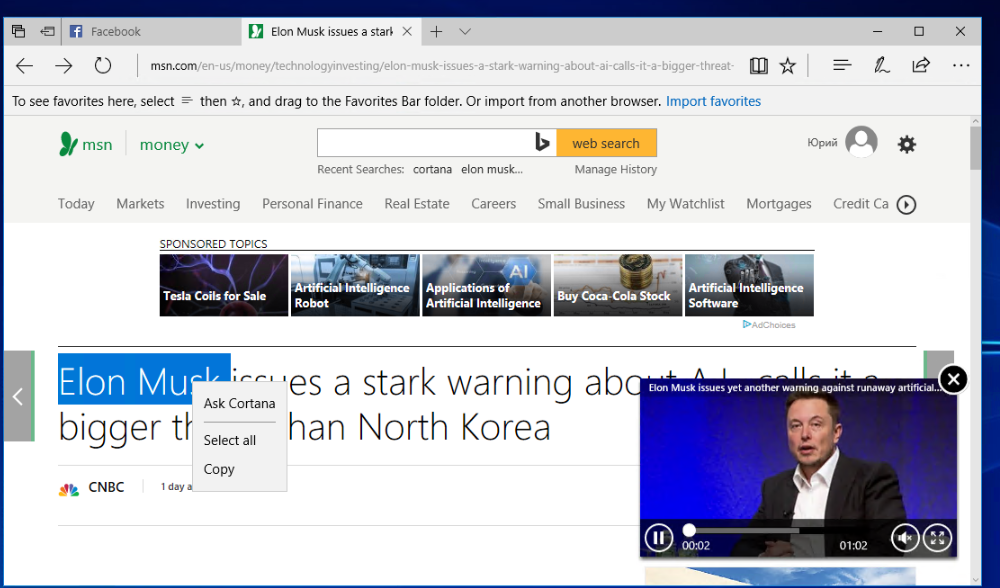This screenshot has width=1000, height=588.
Task: Click the Bing search input field
Action: [x=424, y=143]
